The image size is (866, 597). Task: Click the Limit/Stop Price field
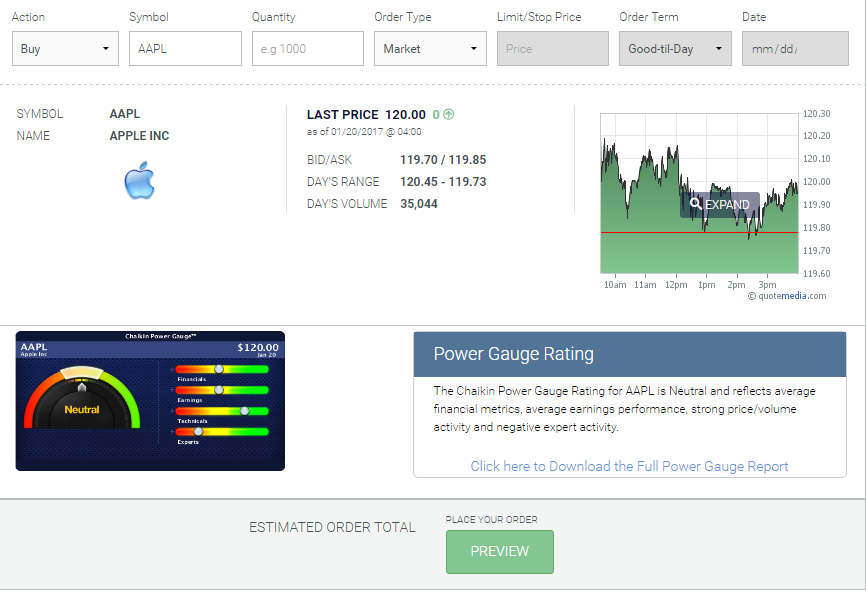pos(553,49)
